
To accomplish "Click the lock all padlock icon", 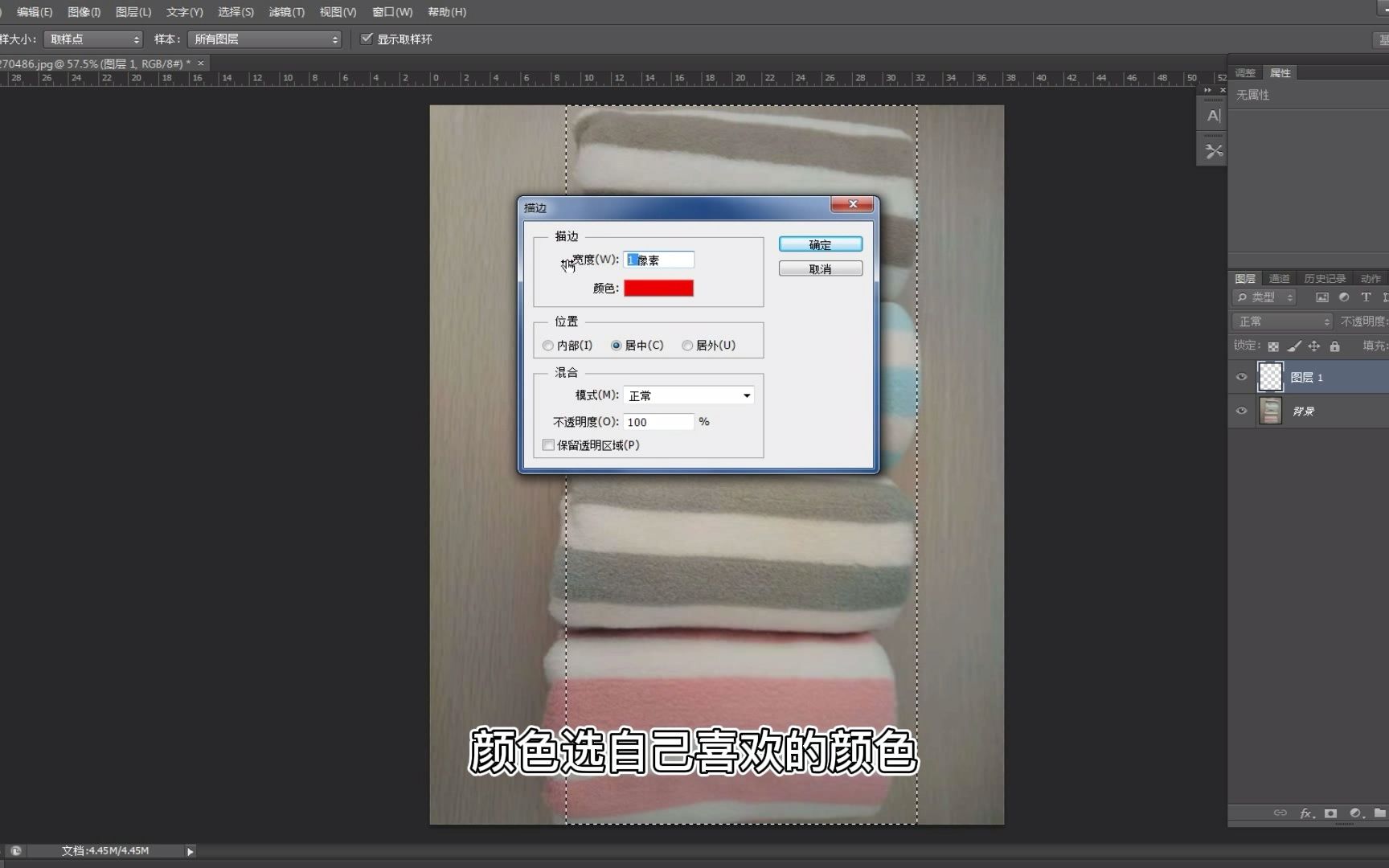I will [1335, 346].
